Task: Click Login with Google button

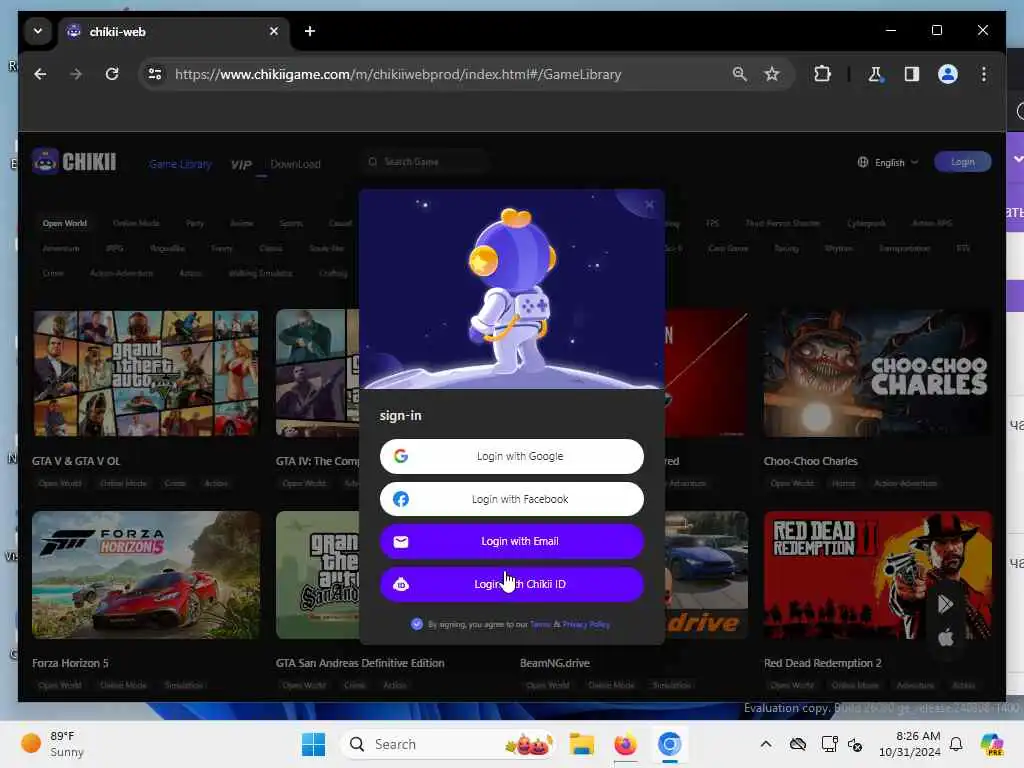Action: coord(512,456)
